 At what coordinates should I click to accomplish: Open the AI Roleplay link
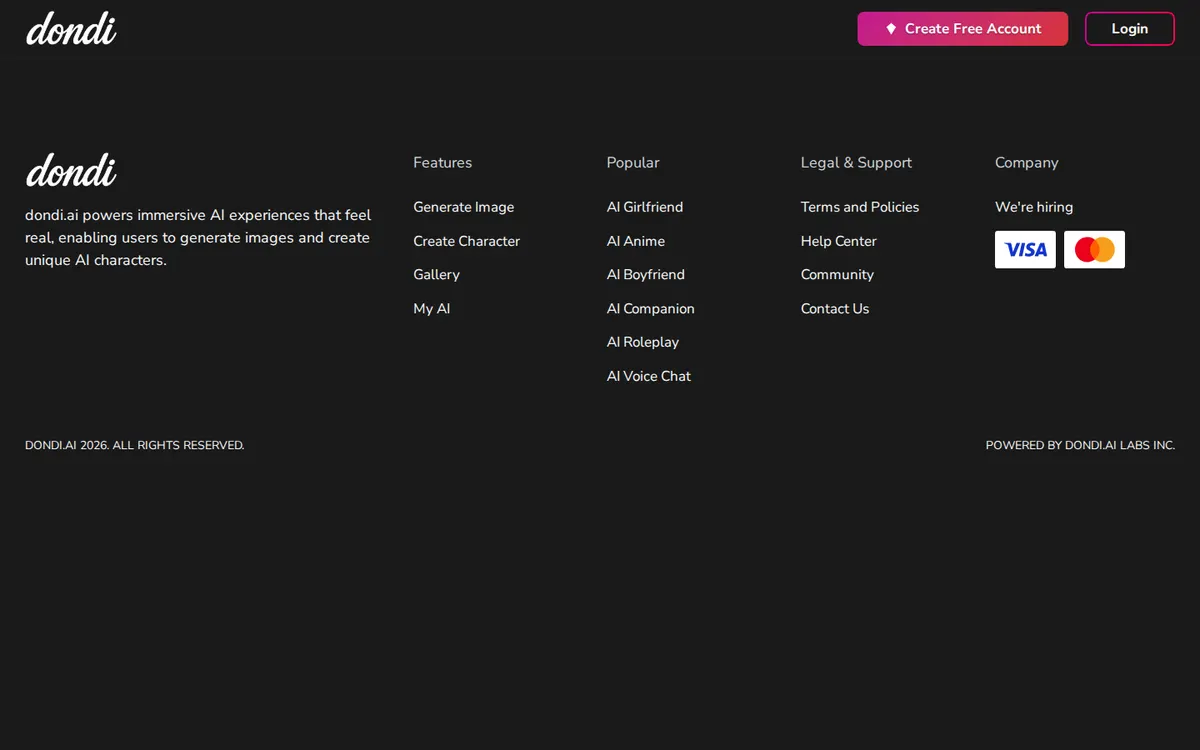click(x=643, y=342)
